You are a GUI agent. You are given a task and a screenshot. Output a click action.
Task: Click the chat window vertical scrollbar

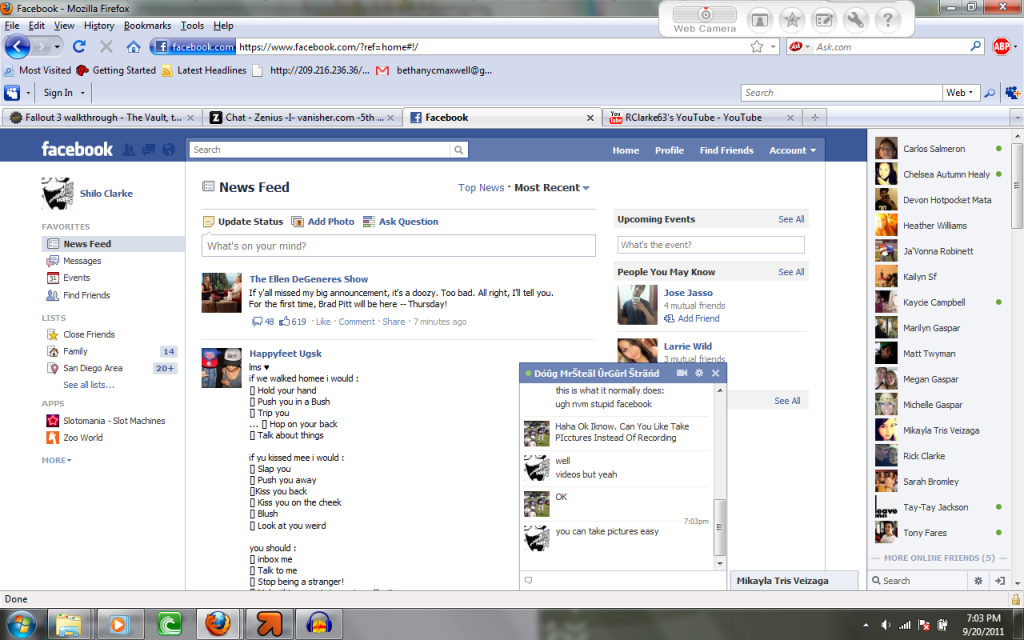tap(720, 526)
